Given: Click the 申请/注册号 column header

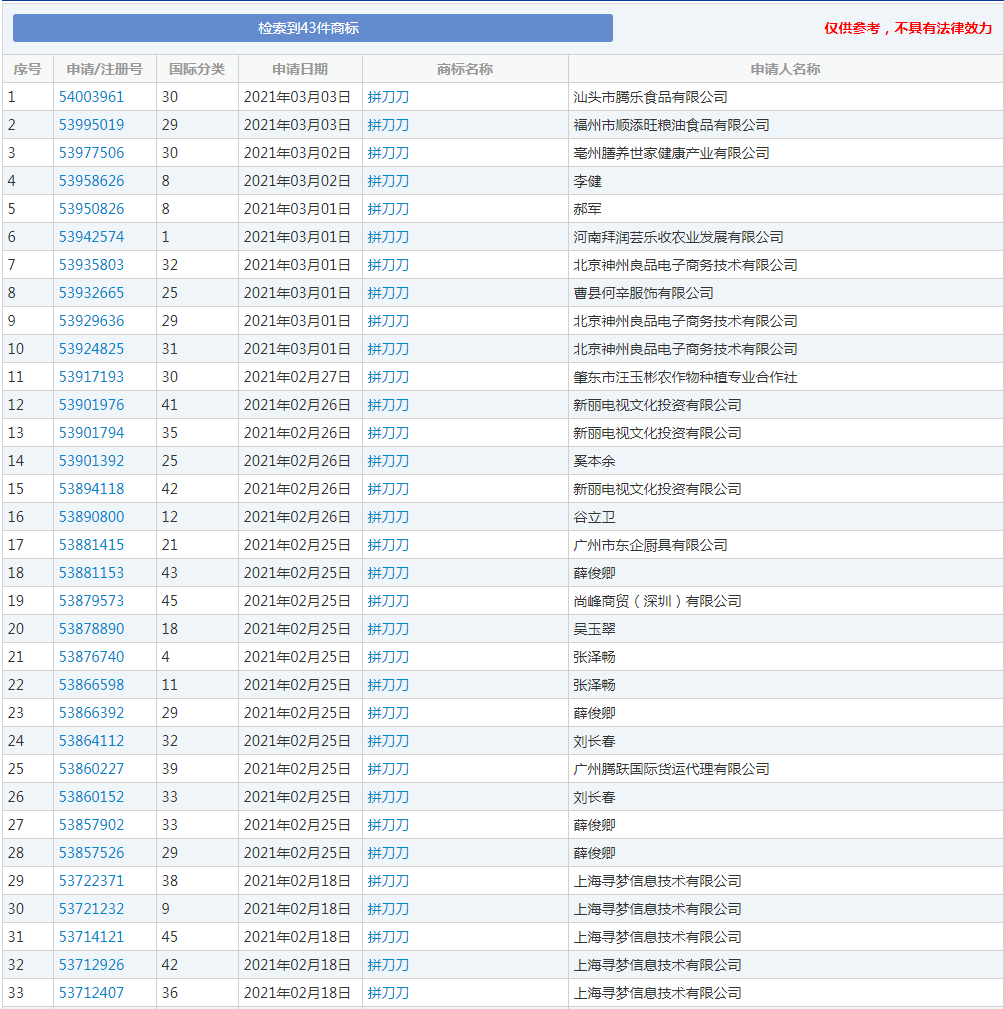Looking at the screenshot, I should pyautogui.click(x=104, y=69).
